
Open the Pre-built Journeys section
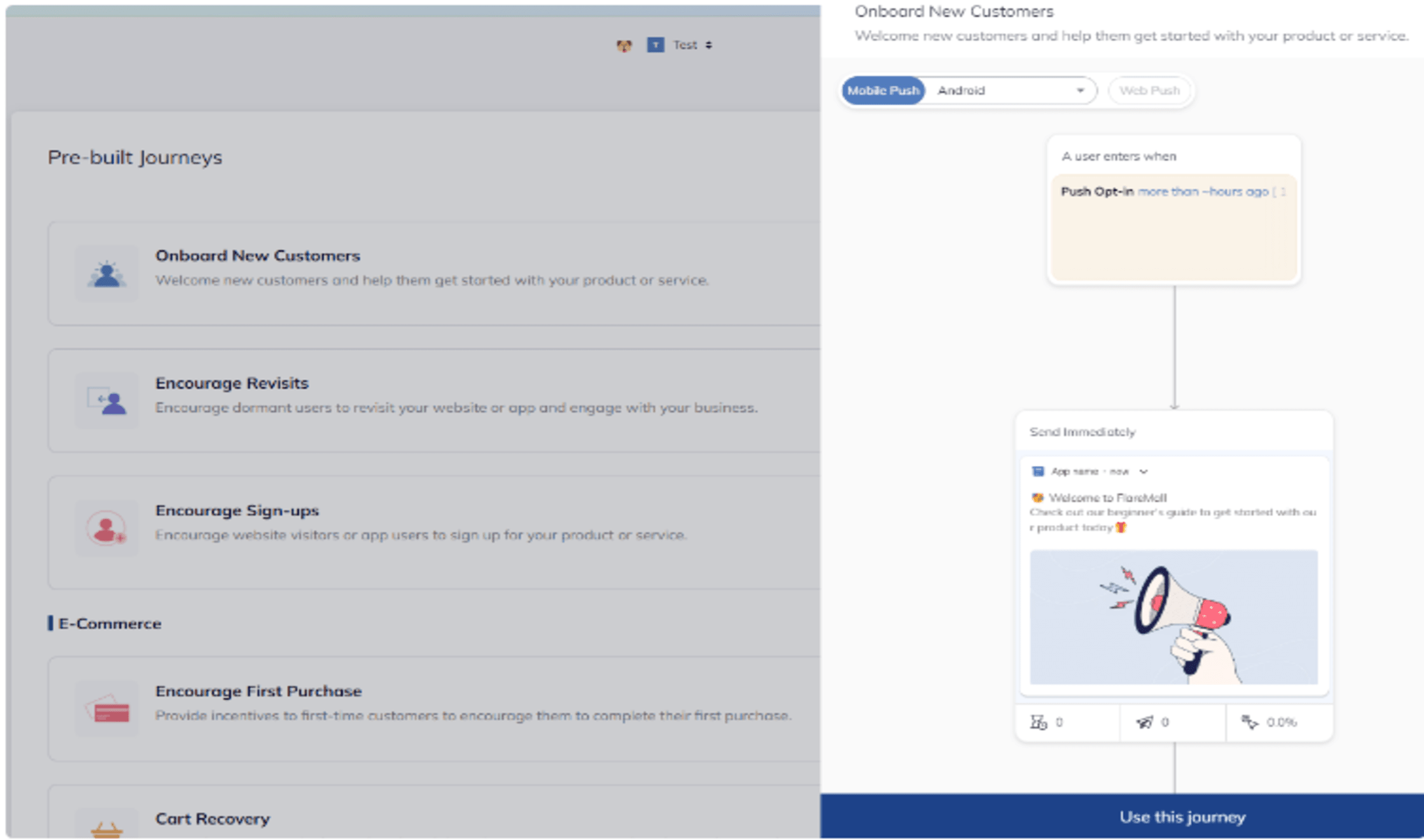(134, 156)
